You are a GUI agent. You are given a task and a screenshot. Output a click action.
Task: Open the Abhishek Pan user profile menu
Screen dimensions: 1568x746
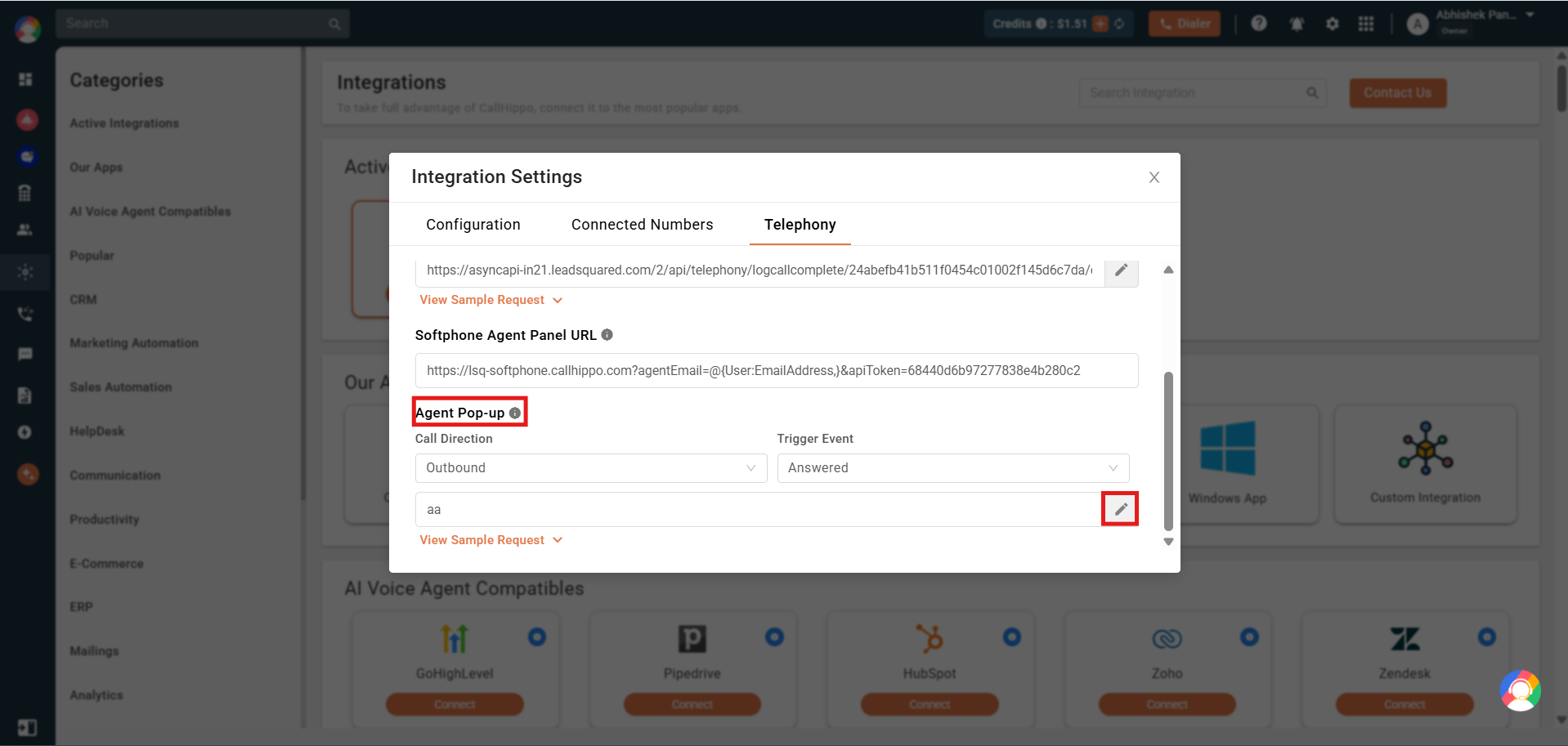coord(1470,23)
